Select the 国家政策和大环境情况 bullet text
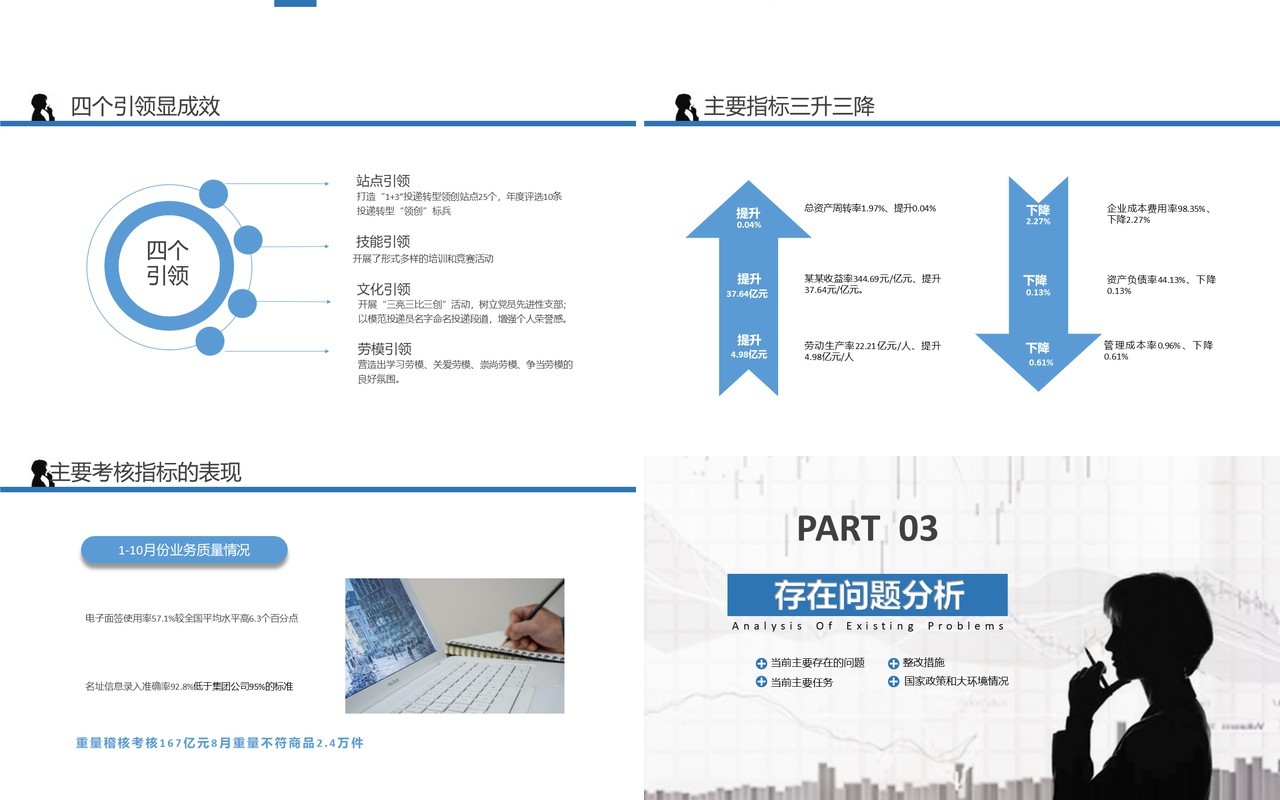This screenshot has width=1280, height=800. point(956,682)
